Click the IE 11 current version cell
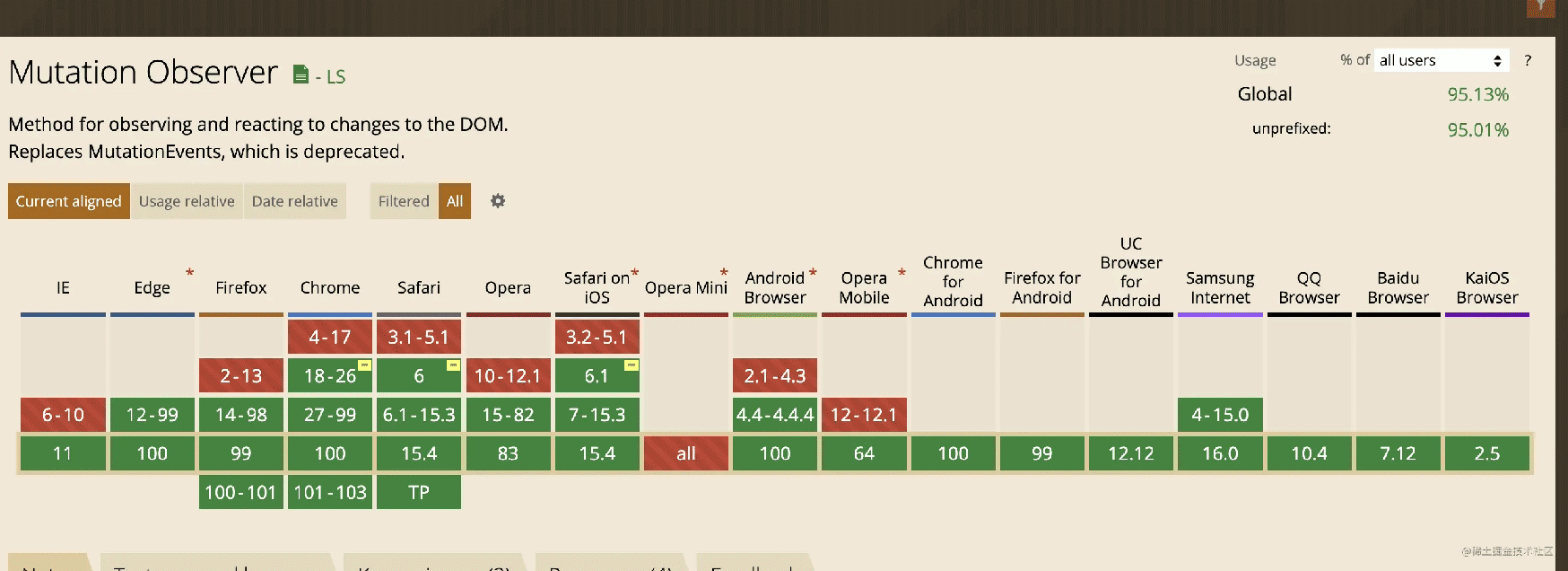This screenshot has width=1568, height=571. click(63, 453)
